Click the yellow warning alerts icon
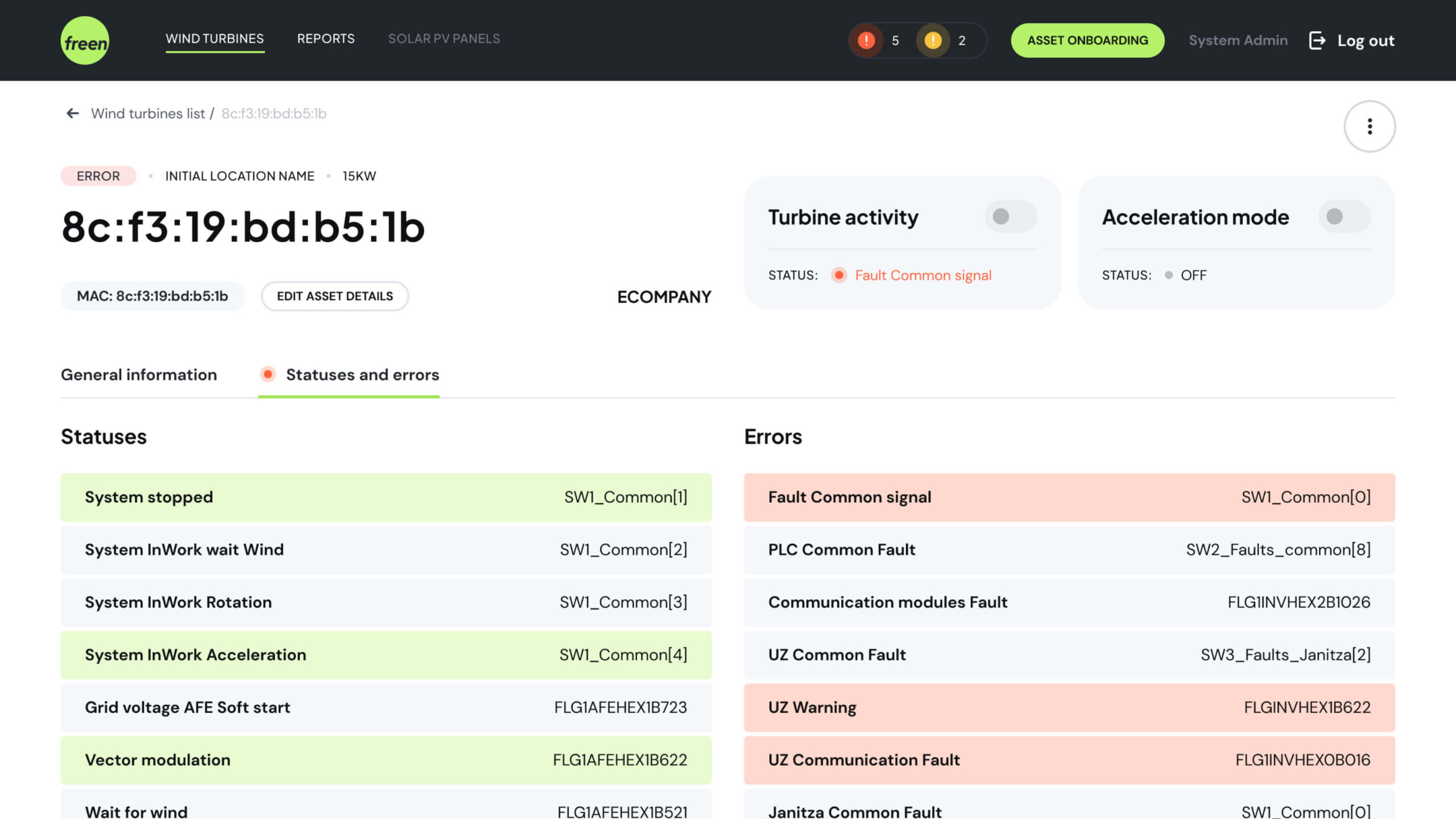 pyautogui.click(x=933, y=40)
